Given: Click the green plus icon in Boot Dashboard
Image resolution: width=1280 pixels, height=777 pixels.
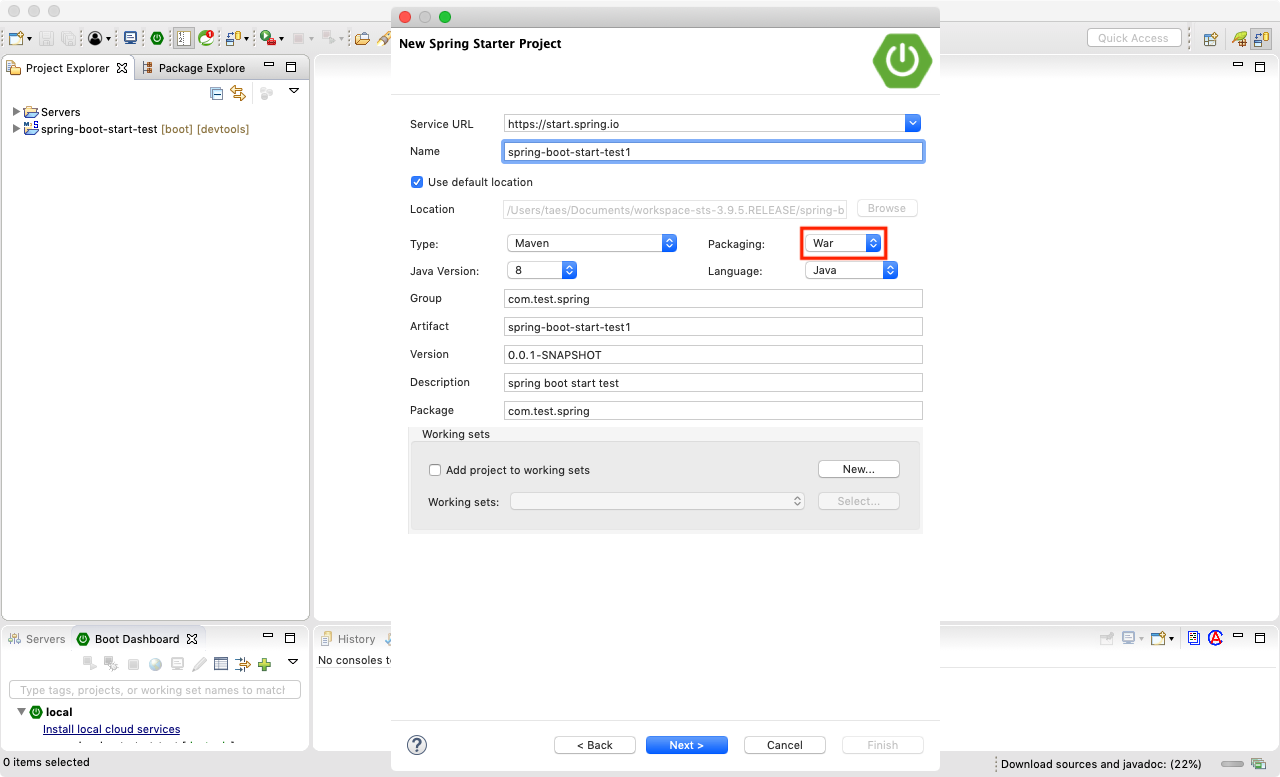Looking at the screenshot, I should [x=265, y=664].
